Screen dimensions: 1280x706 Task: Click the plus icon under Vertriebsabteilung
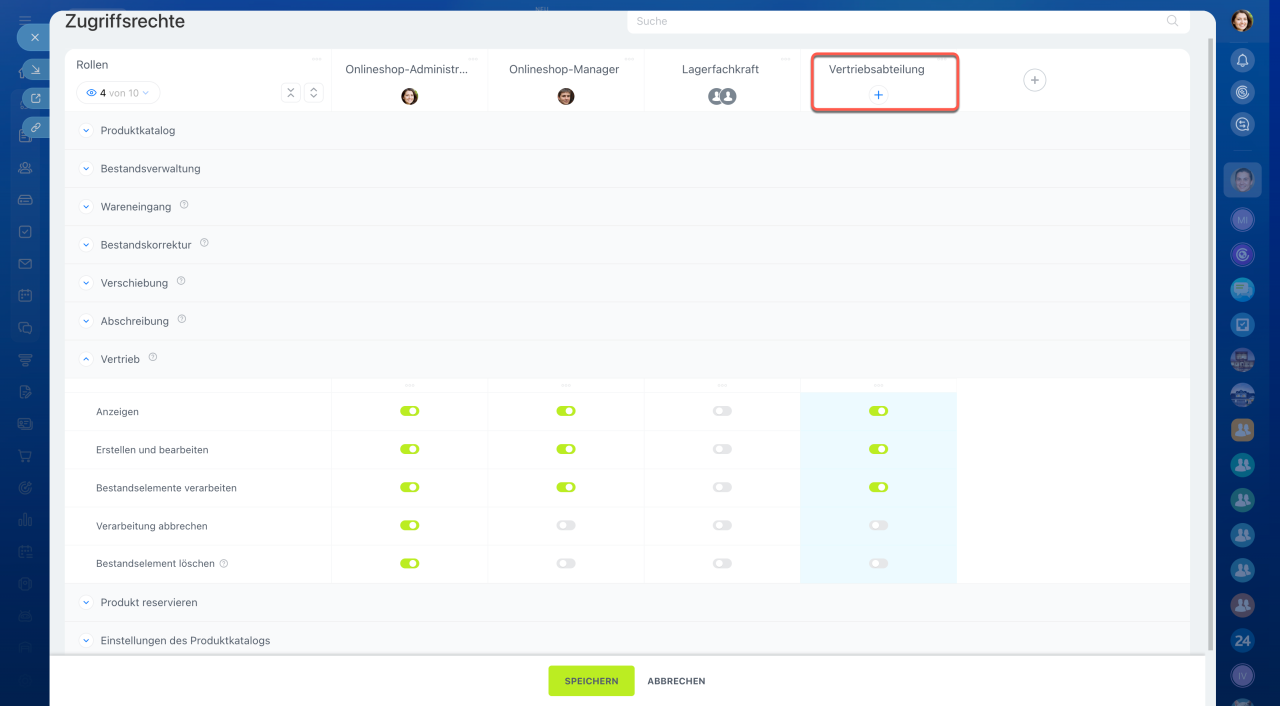coord(878,95)
